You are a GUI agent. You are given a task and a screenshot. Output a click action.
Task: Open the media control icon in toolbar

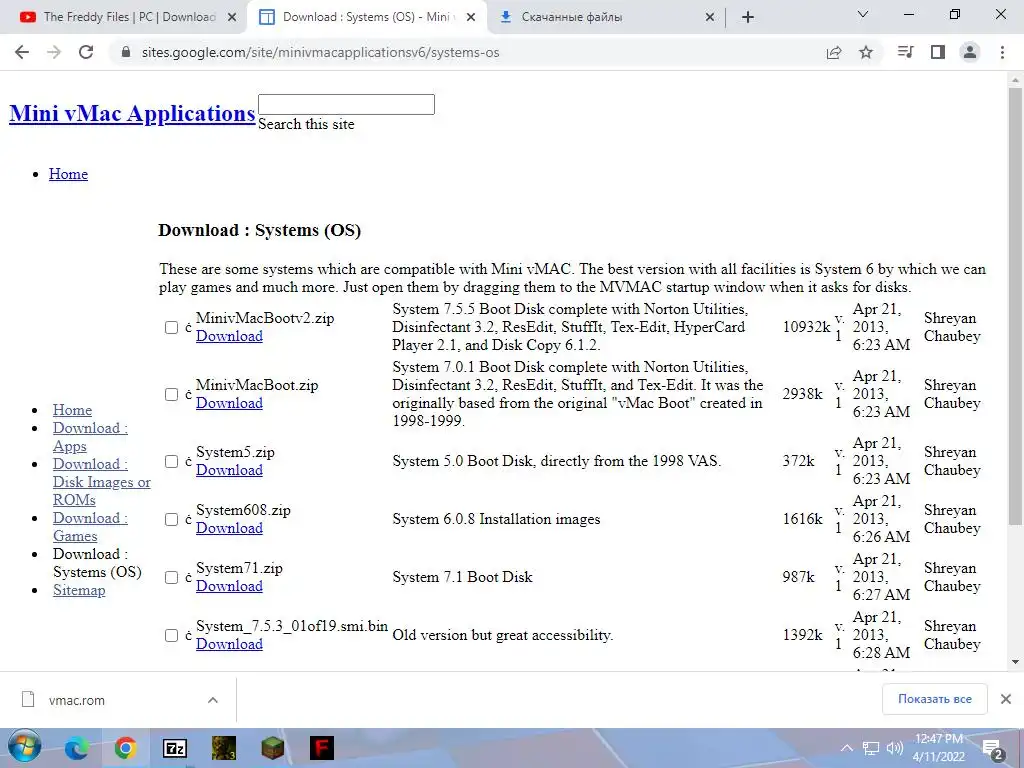click(905, 52)
